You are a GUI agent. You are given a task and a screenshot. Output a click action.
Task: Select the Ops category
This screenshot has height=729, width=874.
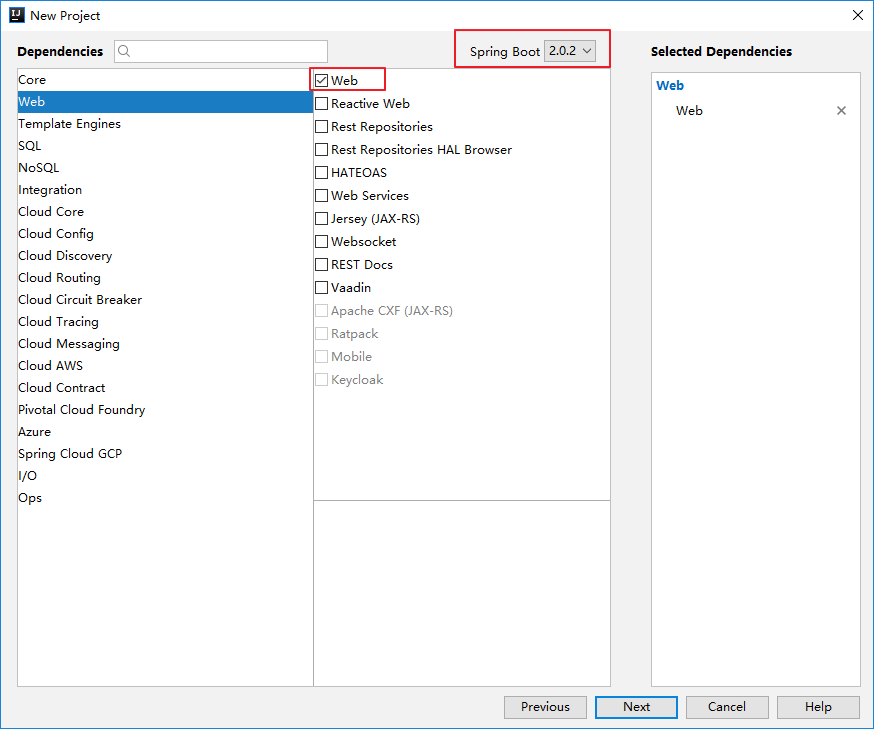tap(165, 498)
